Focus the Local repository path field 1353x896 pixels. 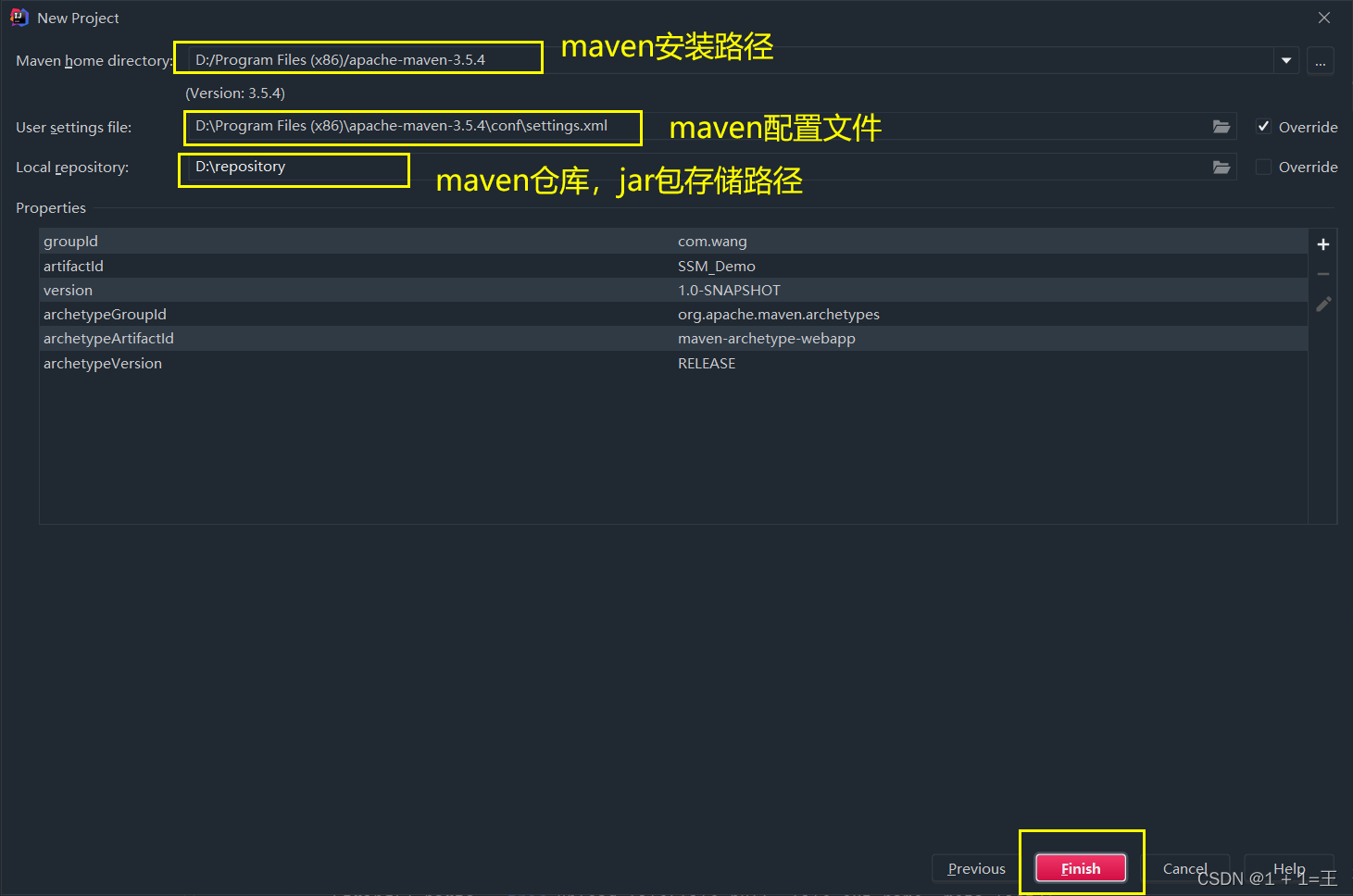pyautogui.click(x=710, y=167)
